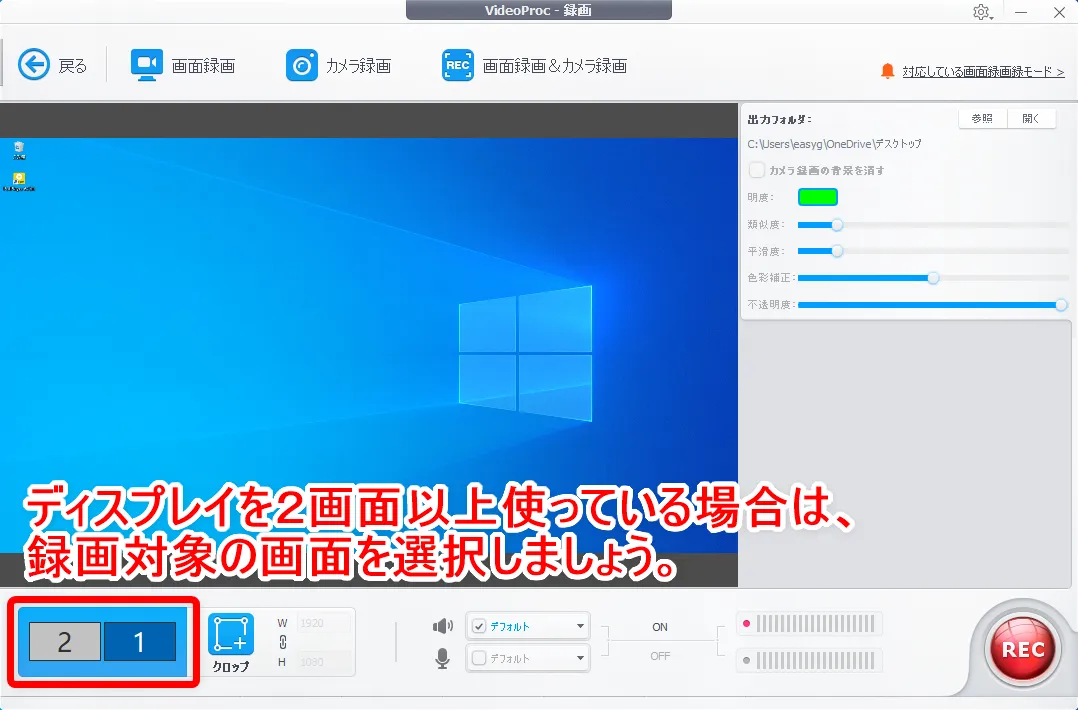This screenshot has height=710, width=1078.
Task: Switch to 画面録画＆カメラ録画 mode tab
Action: click(554, 66)
